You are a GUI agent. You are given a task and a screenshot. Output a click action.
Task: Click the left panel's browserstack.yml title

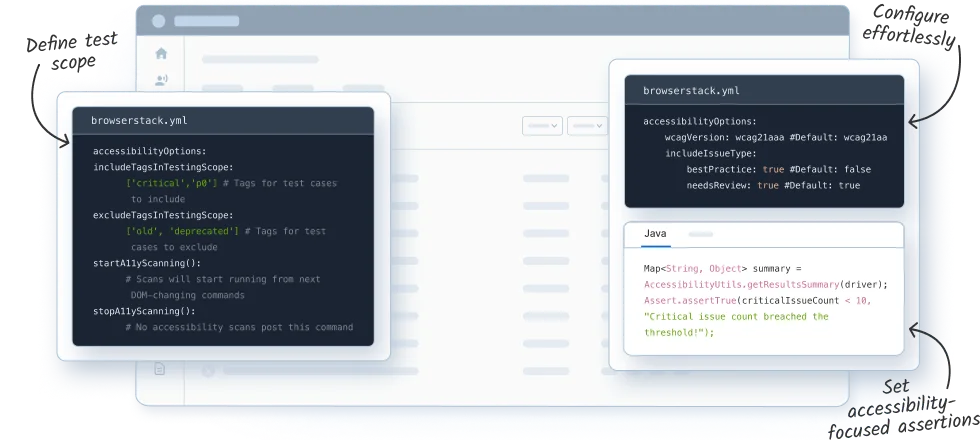click(139, 121)
